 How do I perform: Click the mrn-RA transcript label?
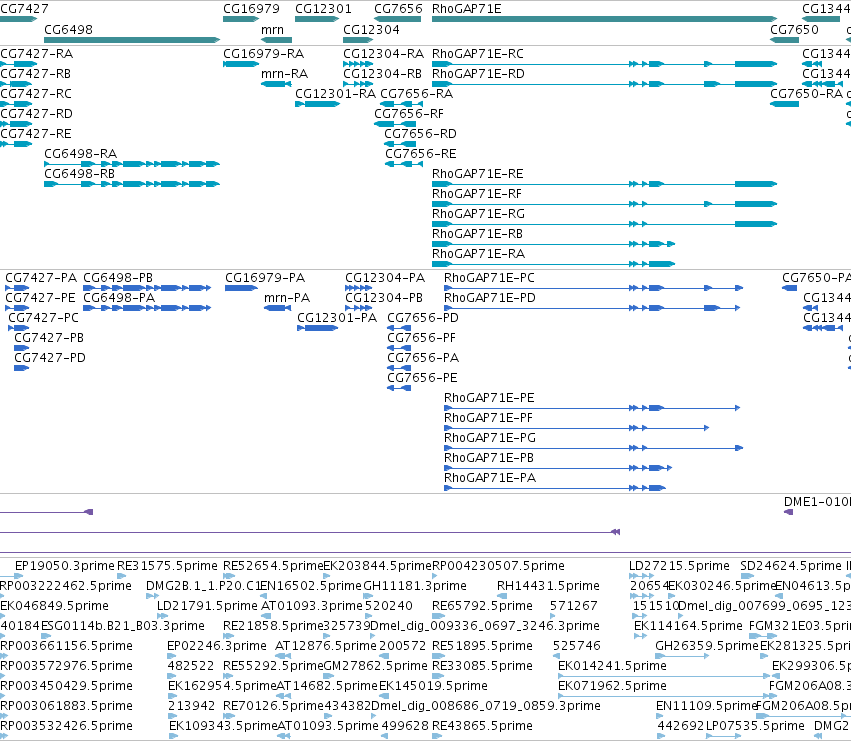click(x=284, y=74)
